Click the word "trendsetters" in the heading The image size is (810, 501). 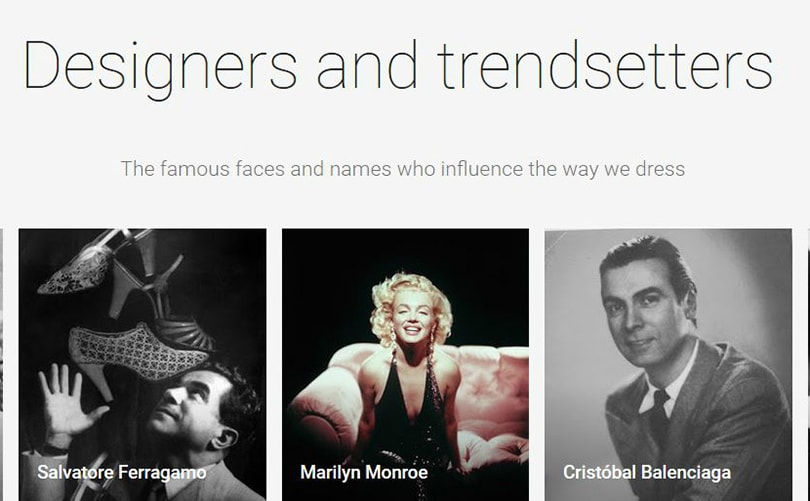pyautogui.click(x=605, y=65)
